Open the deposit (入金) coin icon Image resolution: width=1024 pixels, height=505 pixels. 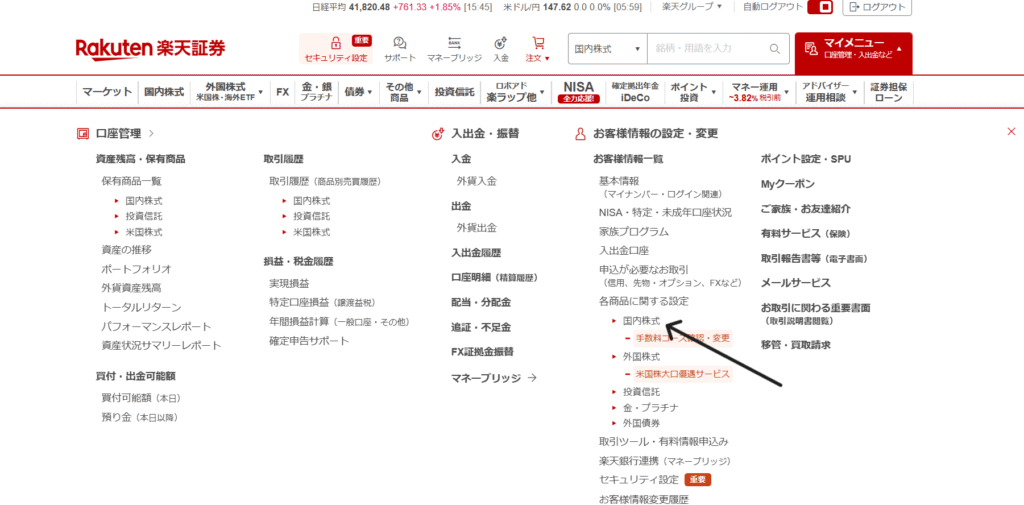(x=501, y=43)
